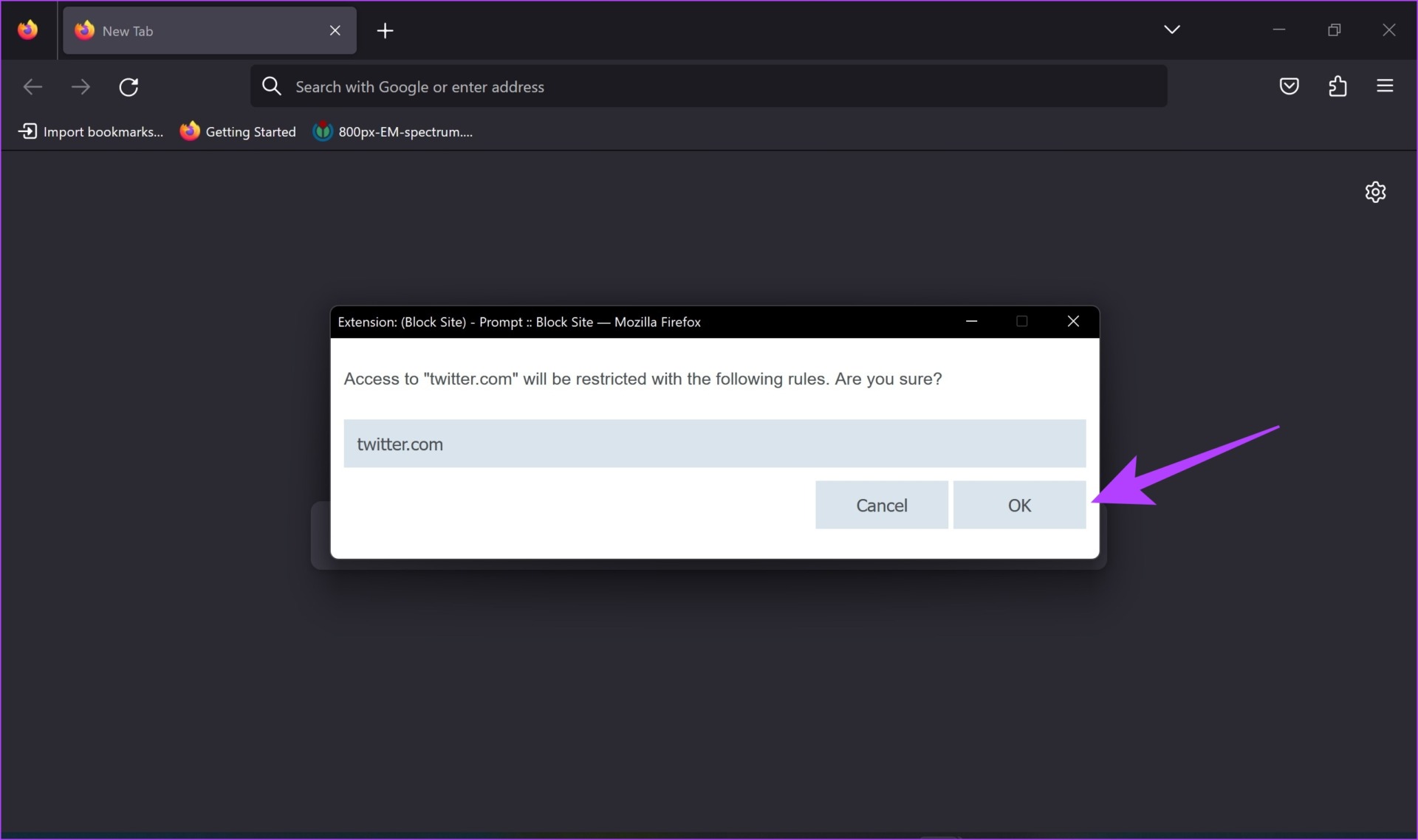Open the Firefox application menu
Image resolution: width=1418 pixels, height=840 pixels.
tap(1385, 86)
